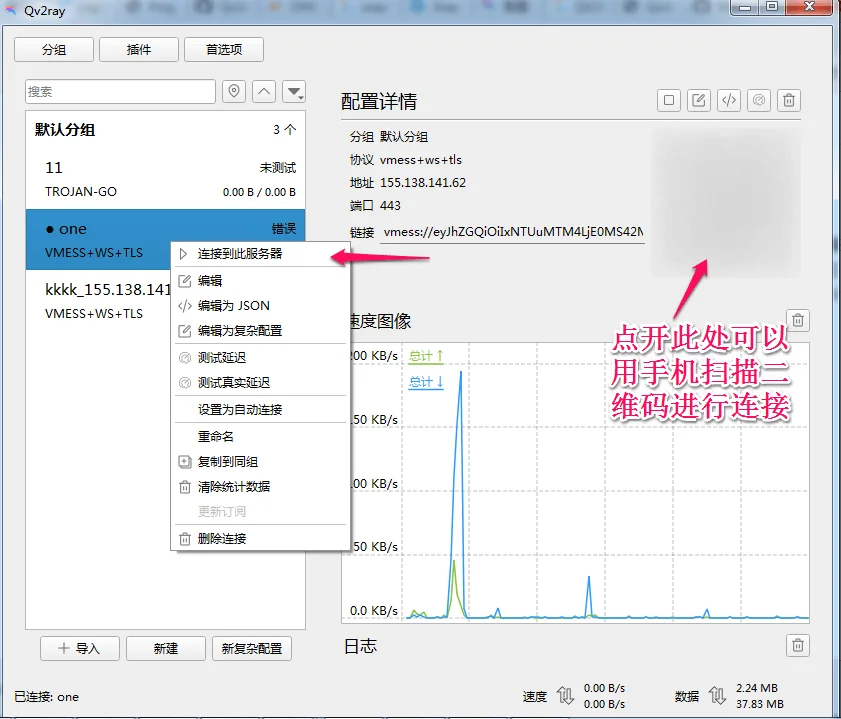
Task: Choose 重命名 in the context menu
Action: 260,436
